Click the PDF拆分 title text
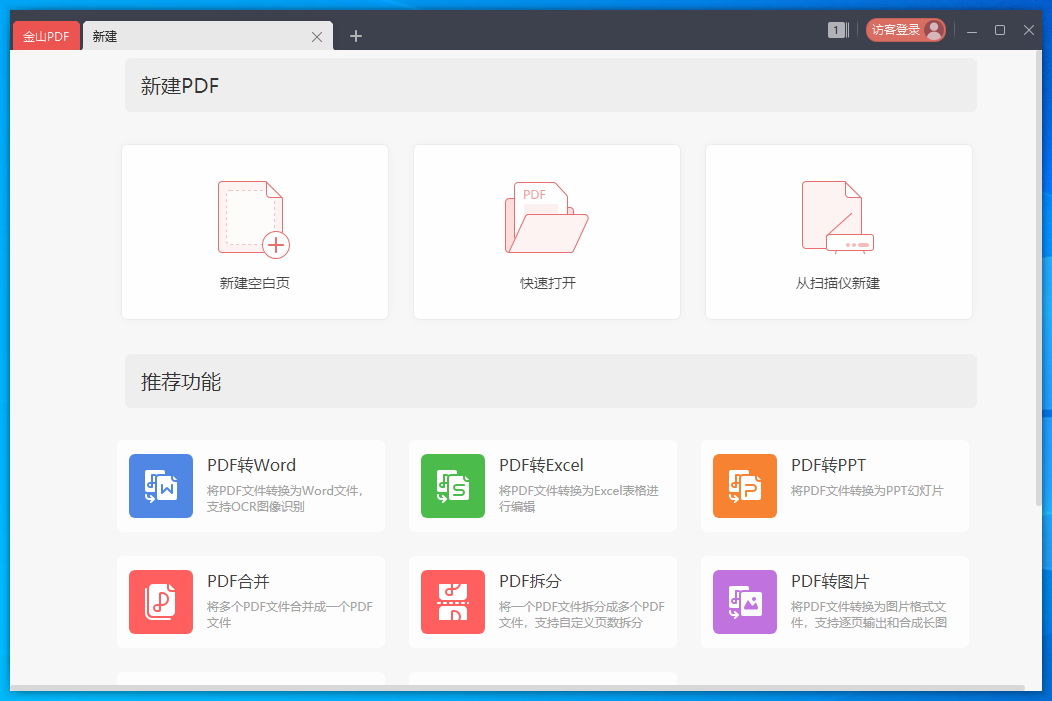Screen dimensions: 1052x701 pyautogui.click(x=530, y=581)
